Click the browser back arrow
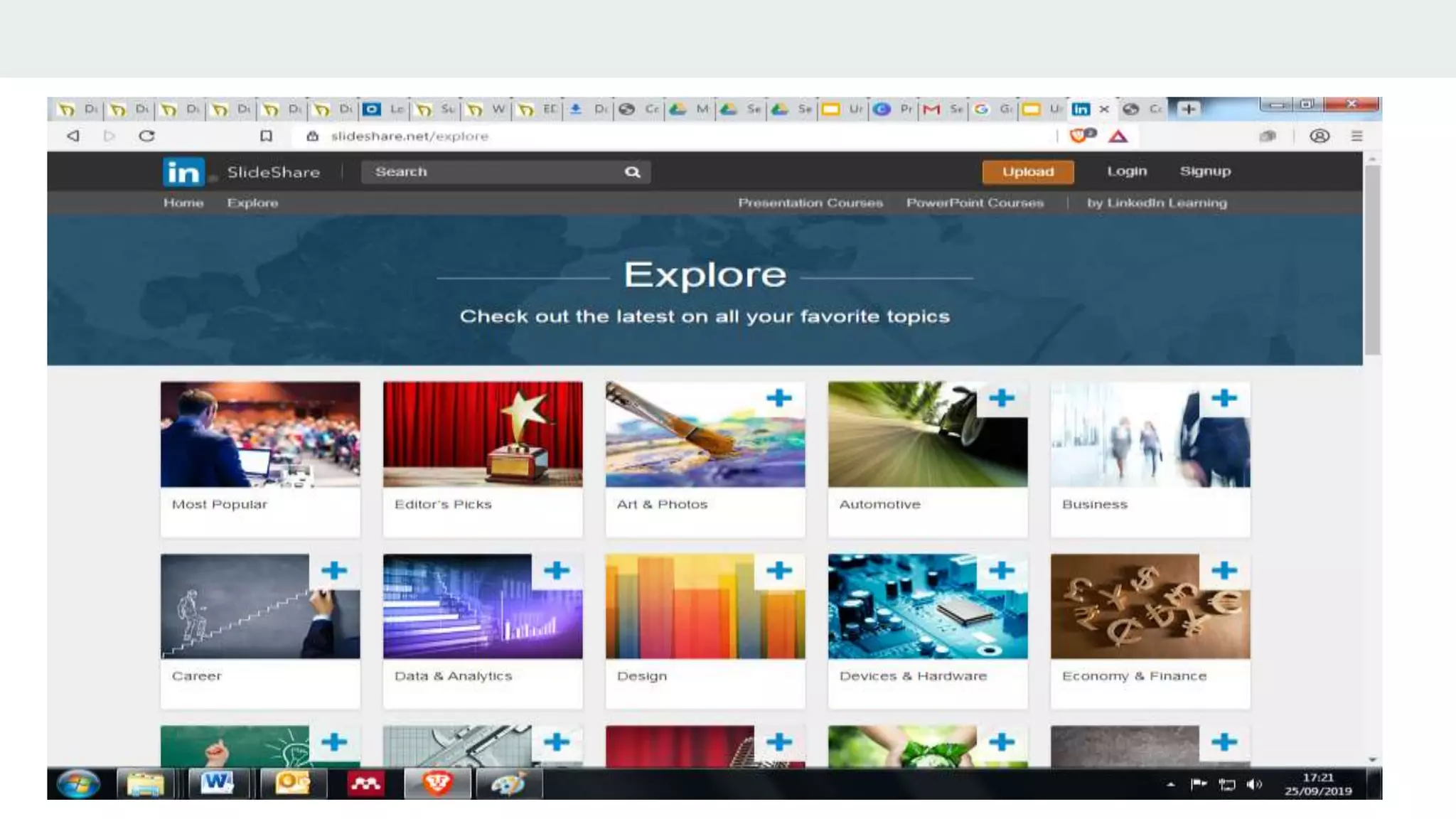Image resolution: width=1456 pixels, height=819 pixels. coord(73,136)
